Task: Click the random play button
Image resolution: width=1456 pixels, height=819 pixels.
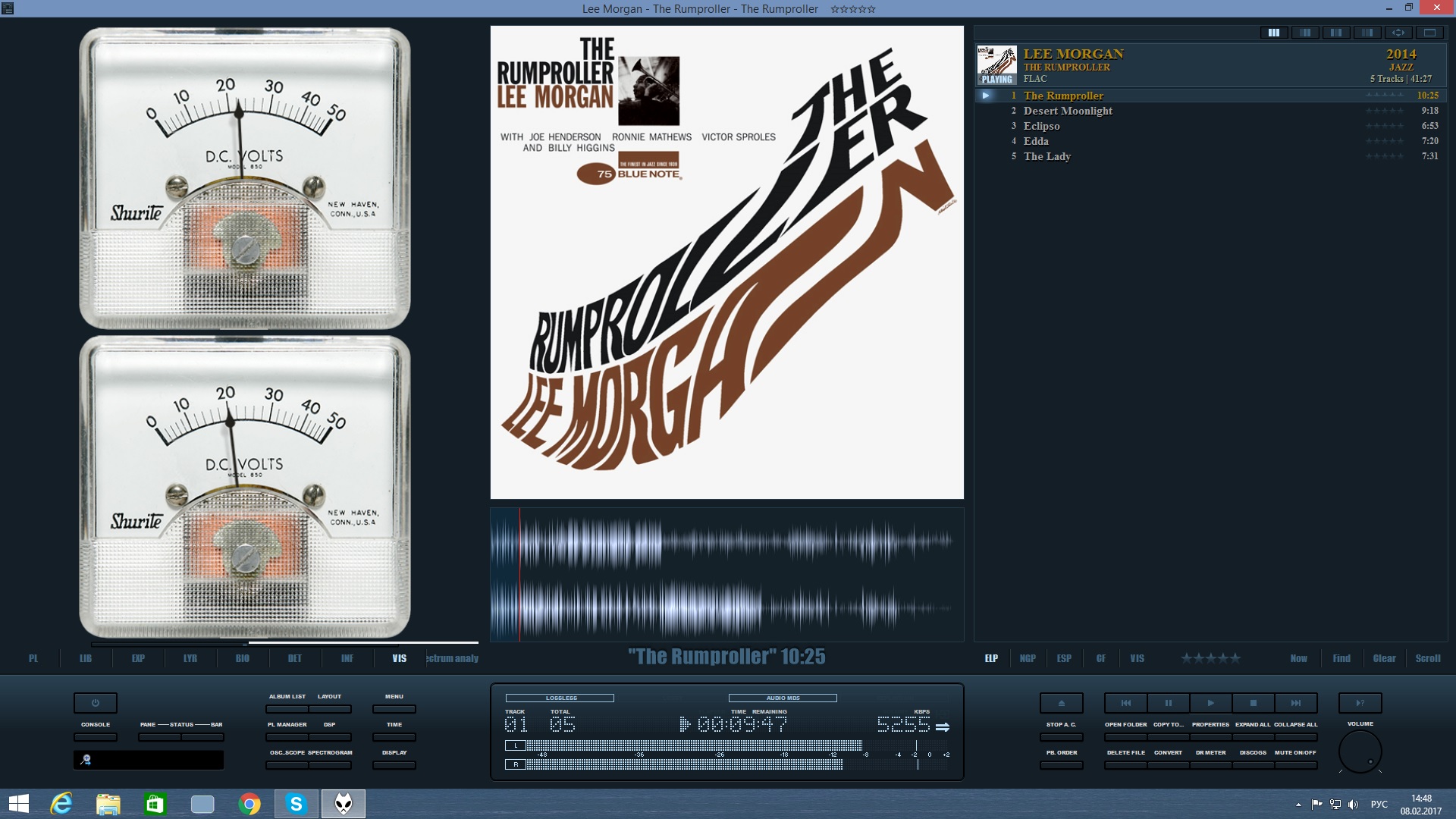Action: click(1360, 703)
